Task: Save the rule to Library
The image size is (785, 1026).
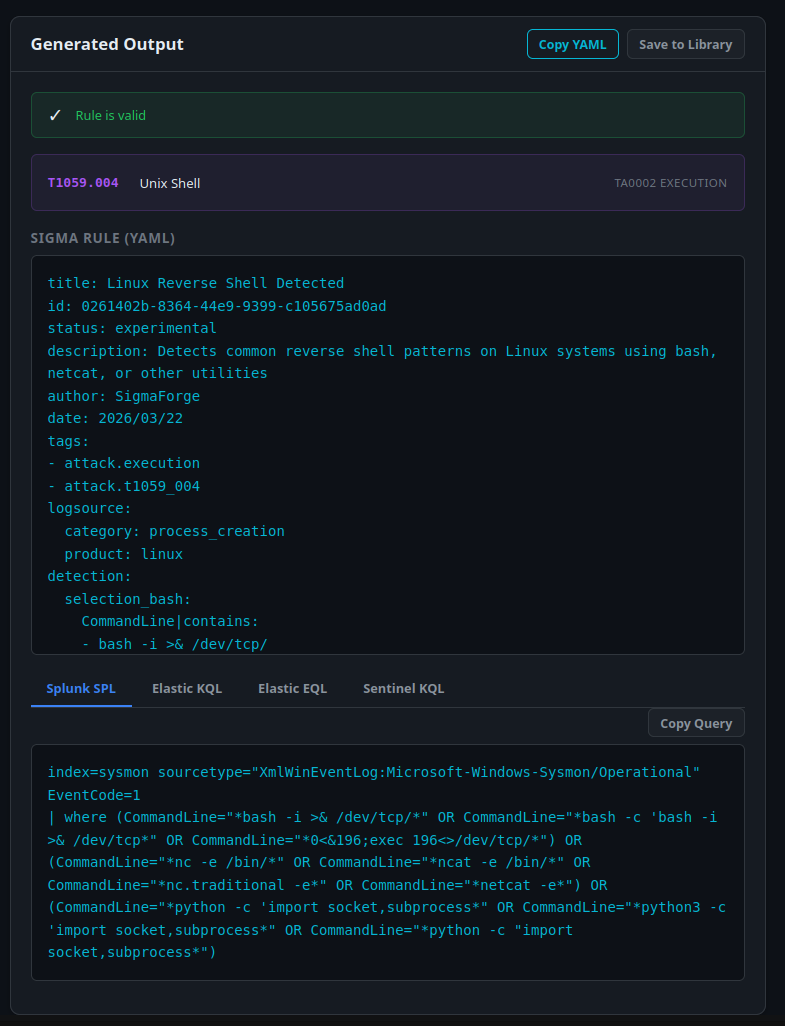Action: 685,44
